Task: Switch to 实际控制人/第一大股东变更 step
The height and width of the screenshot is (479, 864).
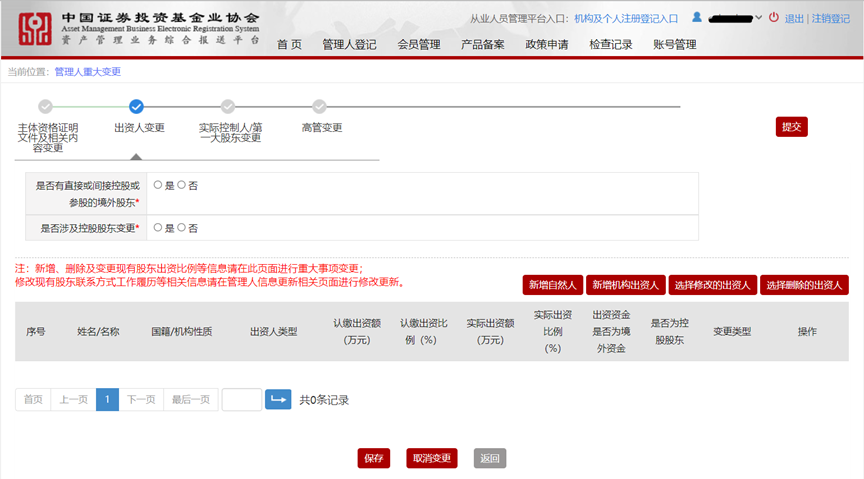Action: (230, 133)
